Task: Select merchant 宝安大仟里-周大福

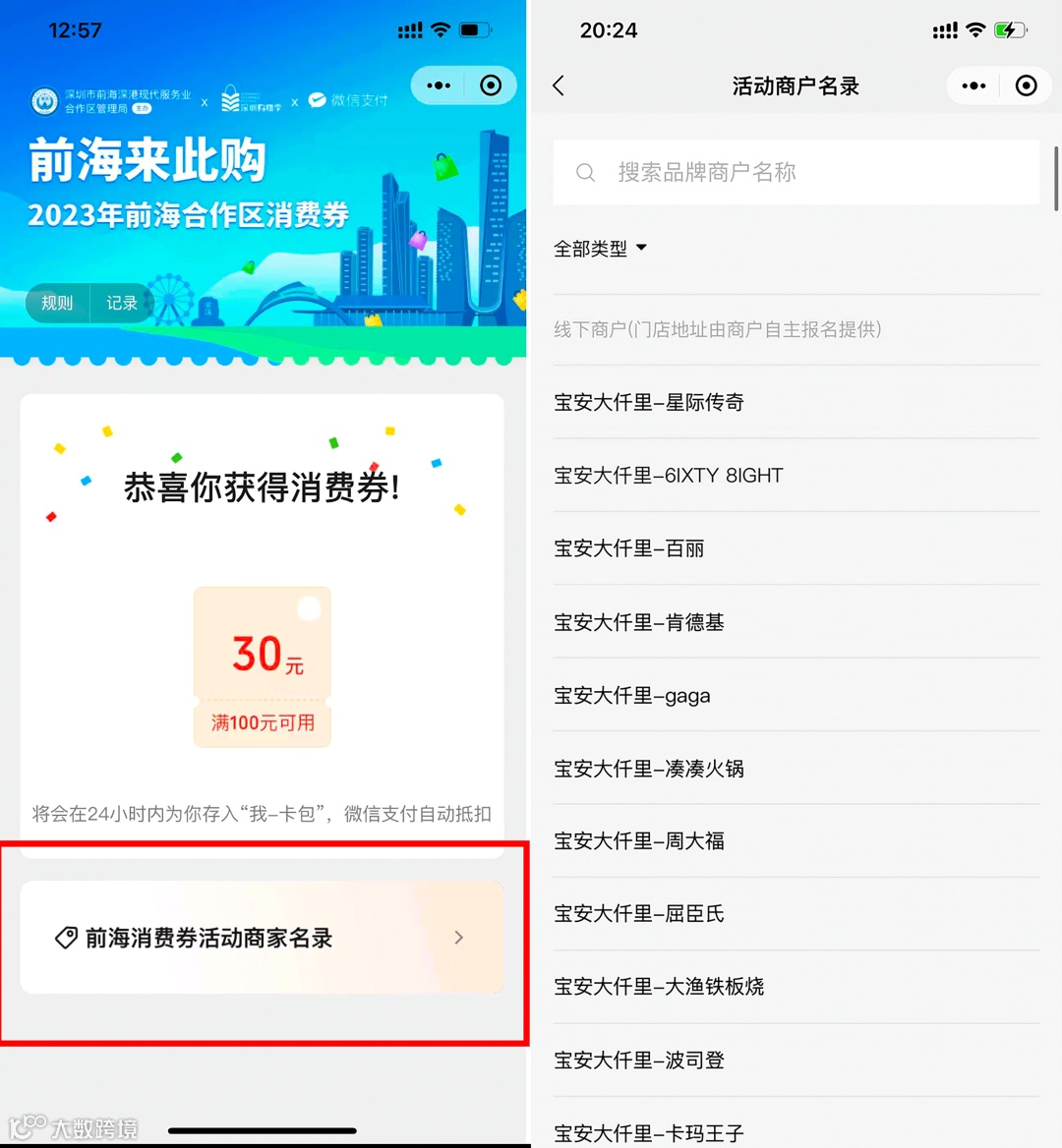Action: 796,840
